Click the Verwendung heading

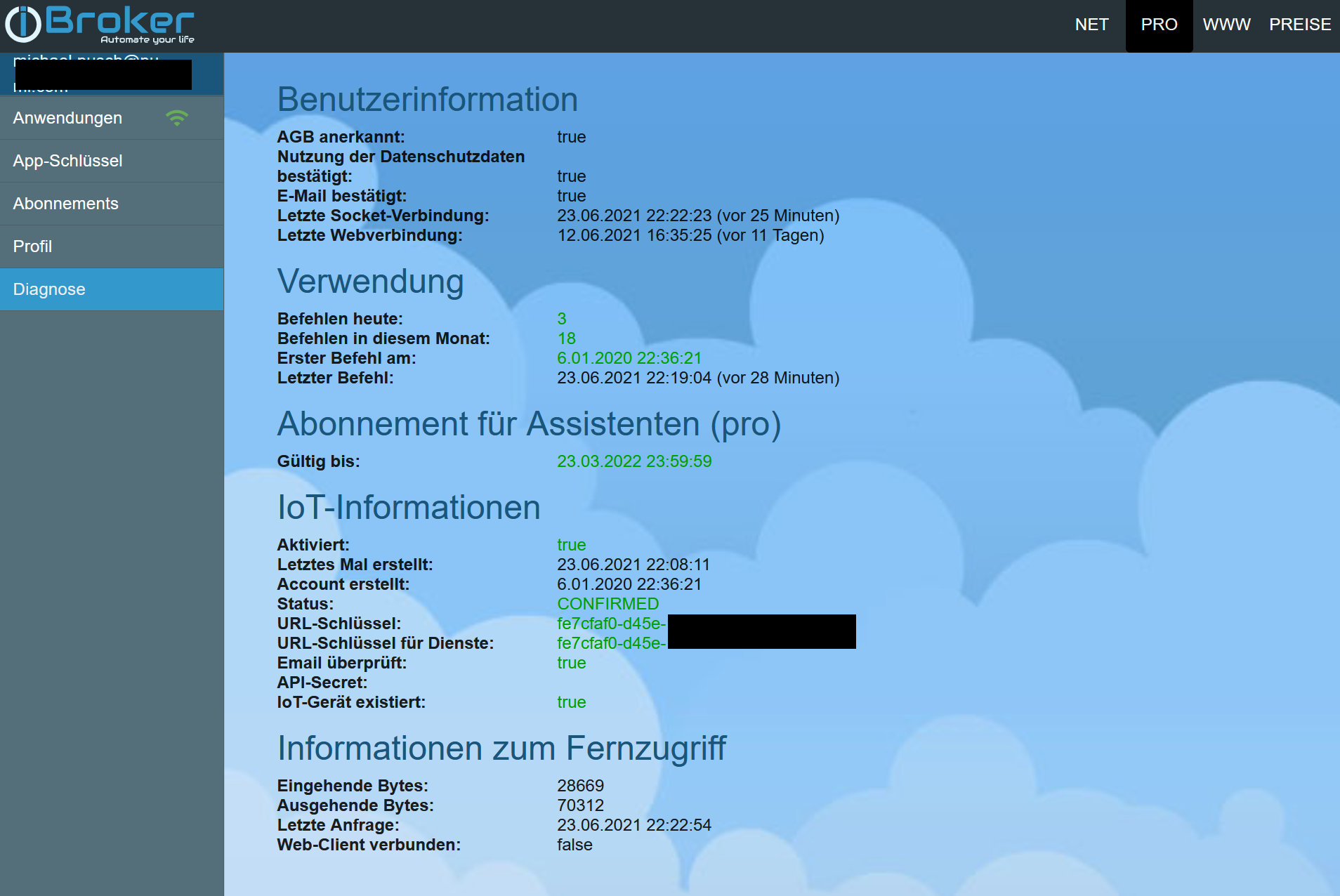[x=370, y=282]
